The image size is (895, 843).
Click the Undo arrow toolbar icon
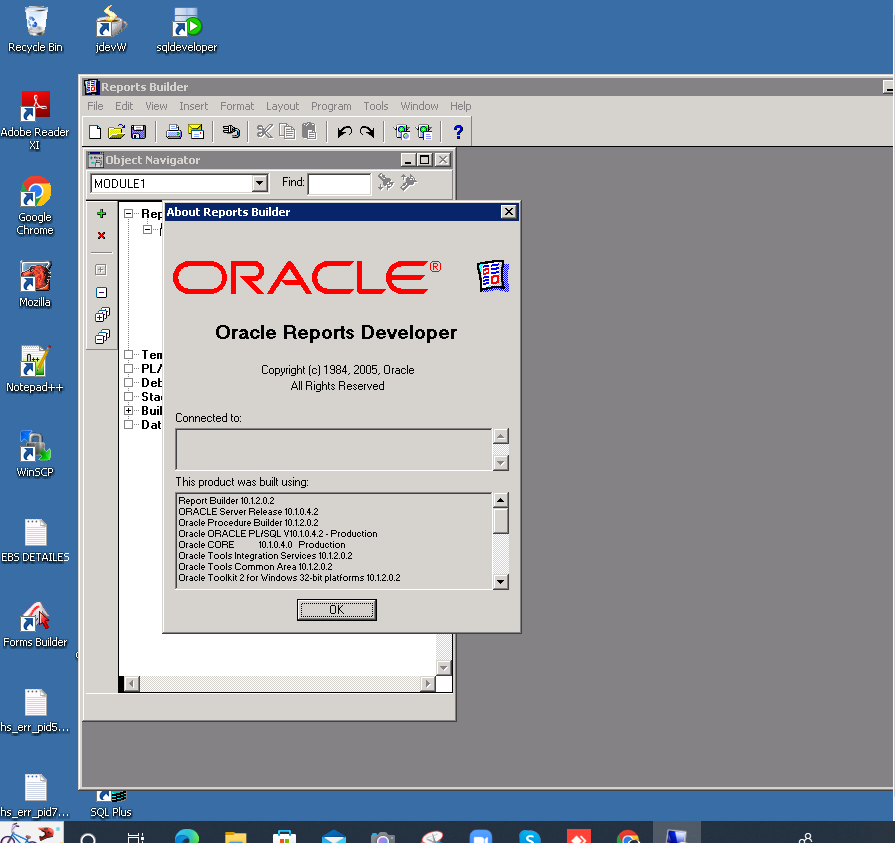344,132
